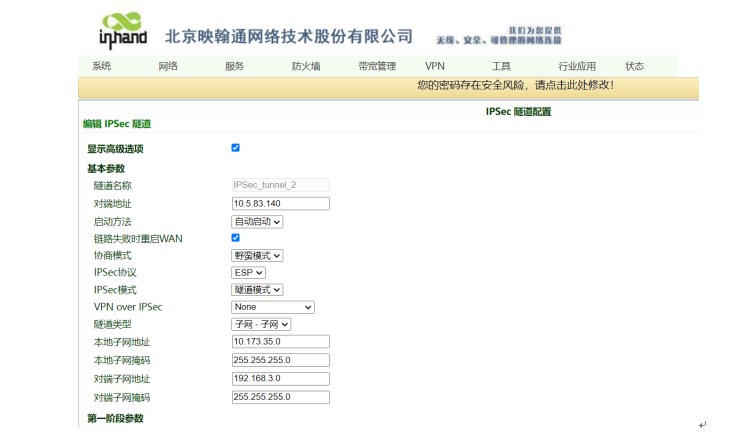Viewport: 751px width, 434px height.
Task: Open the 防火墙 menu
Action: click(306, 66)
